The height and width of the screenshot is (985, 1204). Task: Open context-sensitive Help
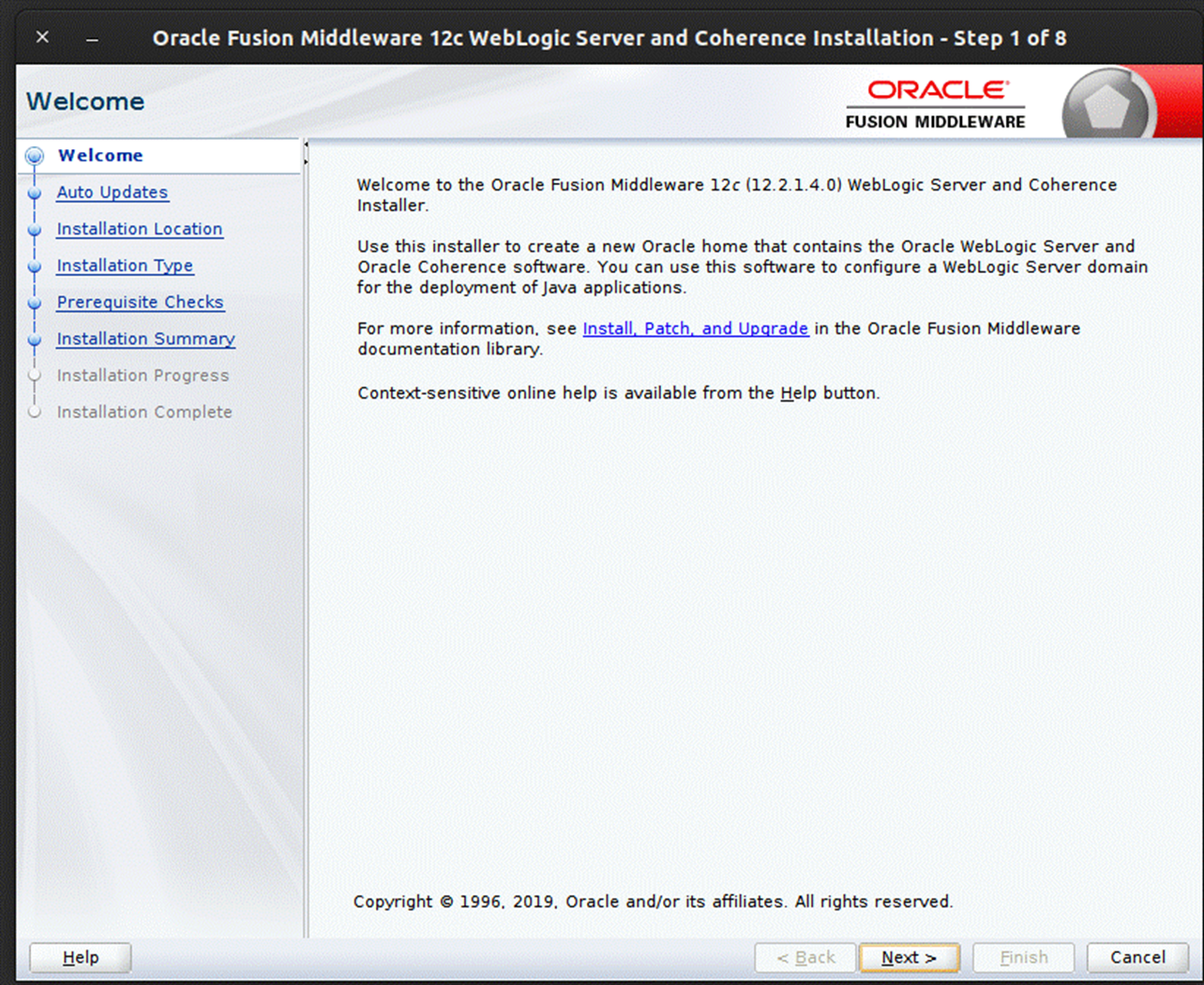[80, 957]
